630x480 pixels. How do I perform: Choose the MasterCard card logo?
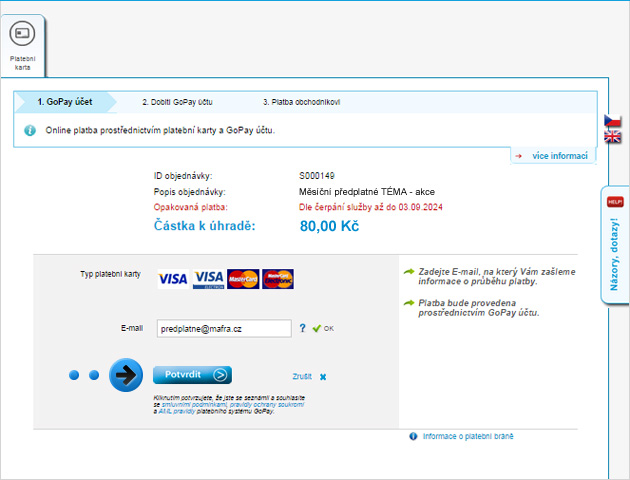point(243,279)
